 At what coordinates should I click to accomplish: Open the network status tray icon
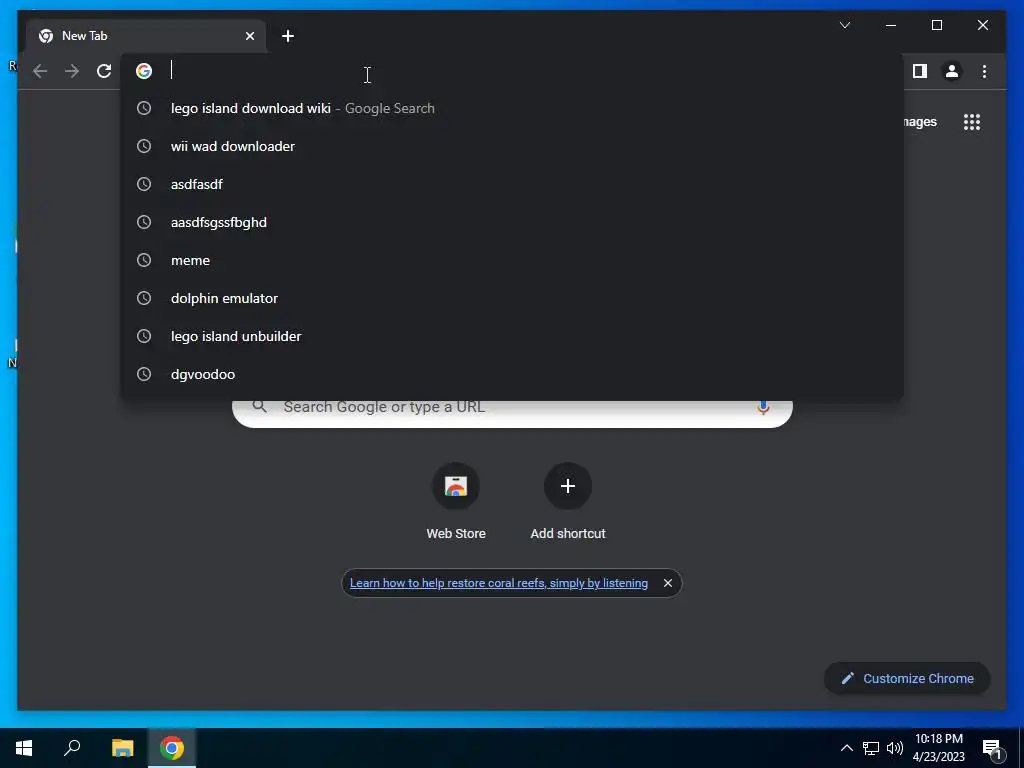pos(871,748)
